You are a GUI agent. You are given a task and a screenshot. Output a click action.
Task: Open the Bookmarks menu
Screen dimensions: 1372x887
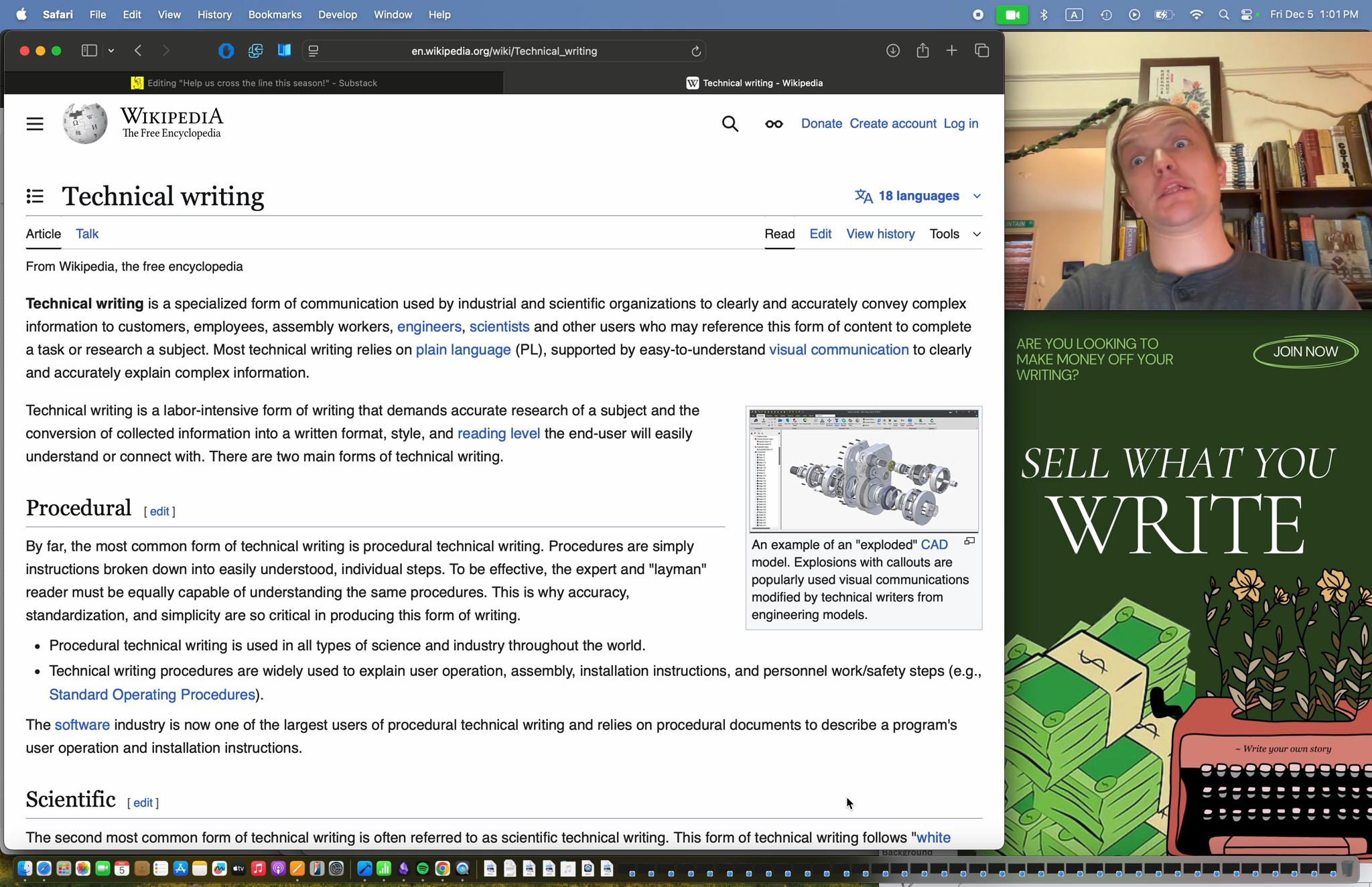275,15
